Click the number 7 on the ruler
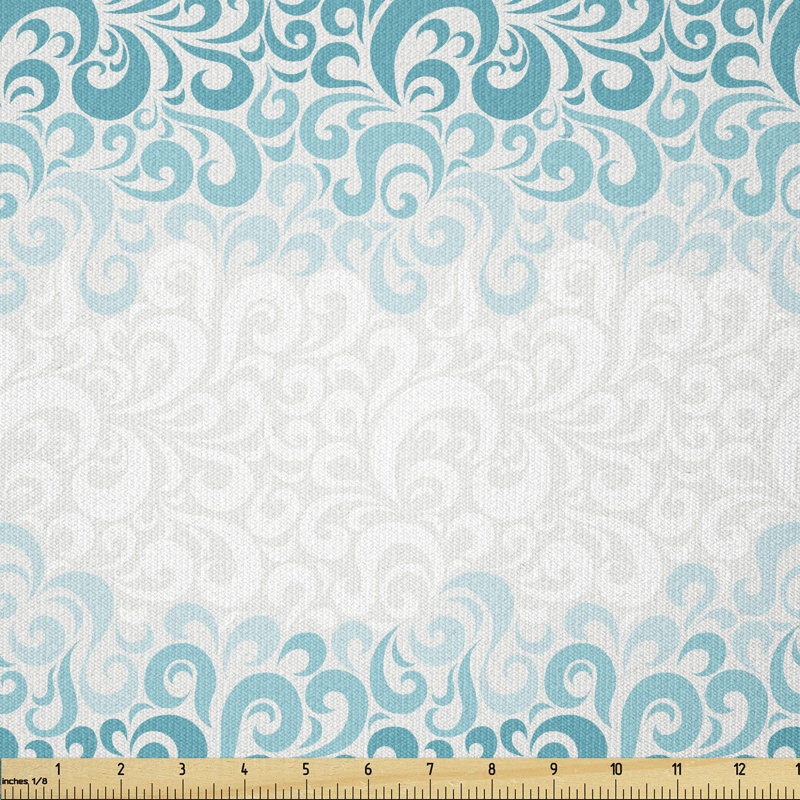The height and width of the screenshot is (800, 800). pos(430,769)
